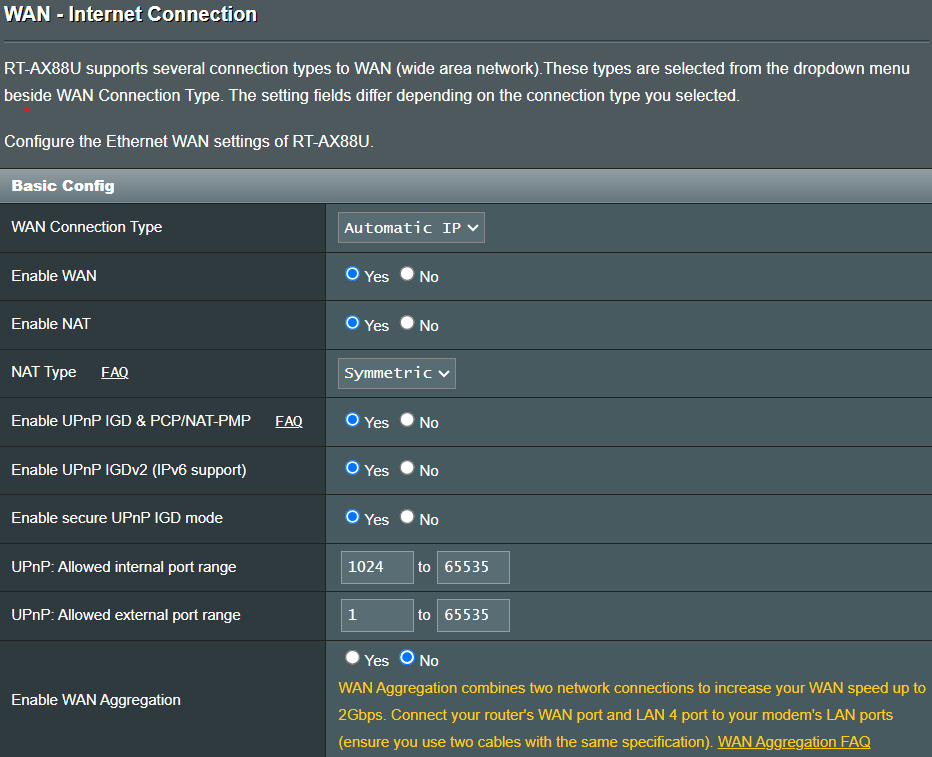This screenshot has height=757, width=932.
Task: Disable NAT by choosing No
Action: click(407, 323)
